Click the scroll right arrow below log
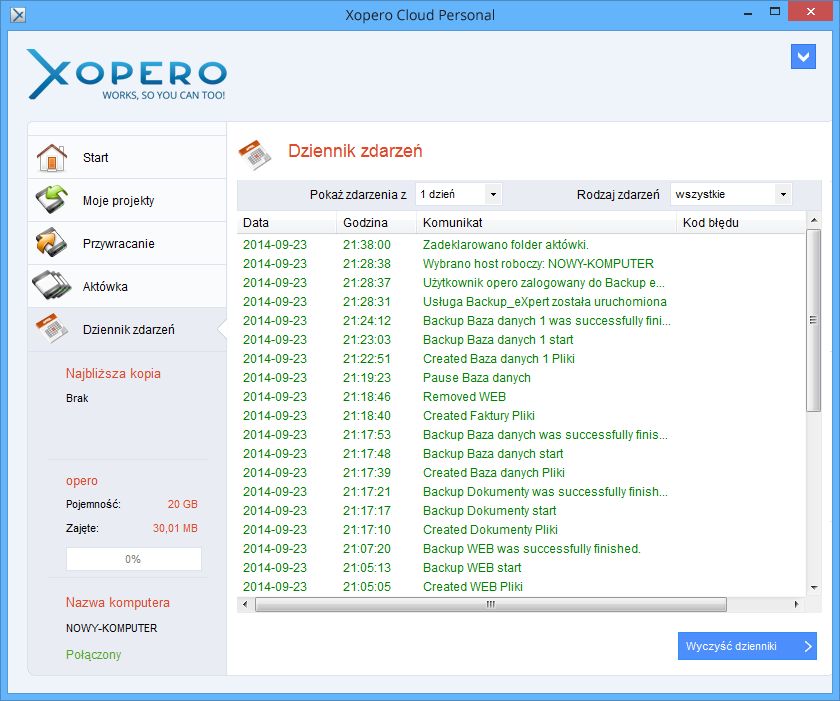The height and width of the screenshot is (701, 840). tap(797, 604)
